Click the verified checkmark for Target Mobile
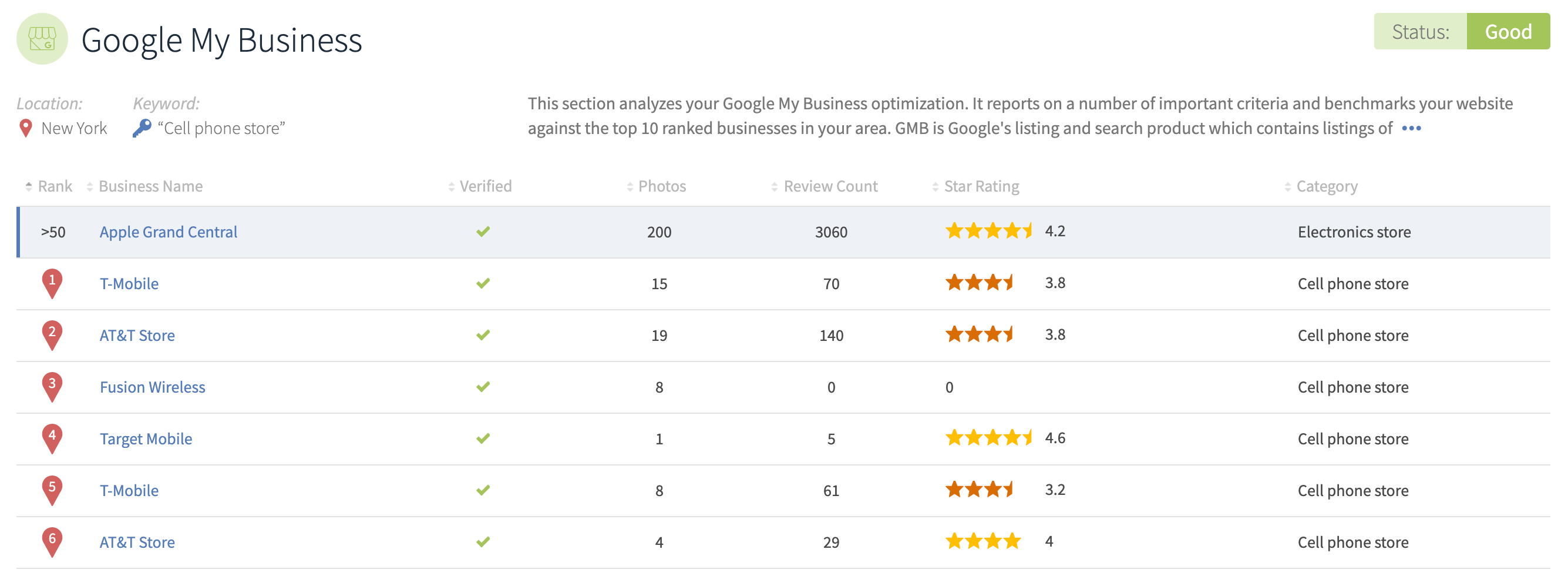 483,439
